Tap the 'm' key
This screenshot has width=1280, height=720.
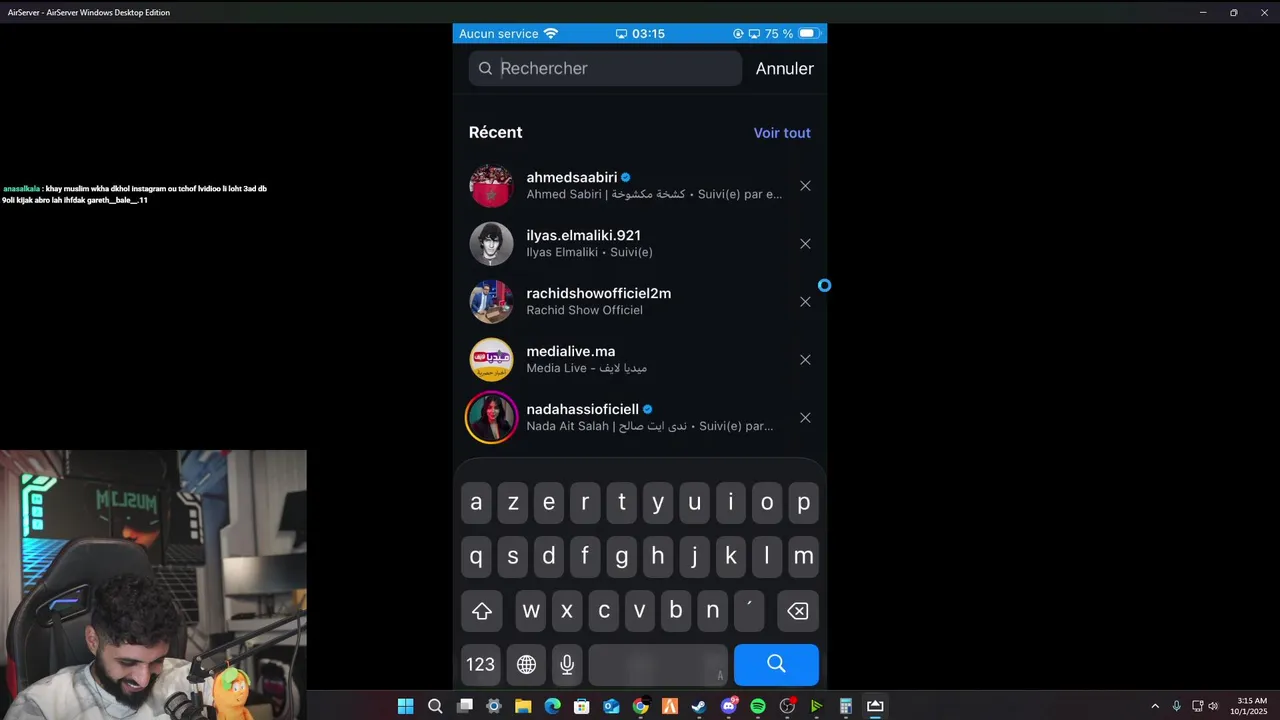(803, 557)
